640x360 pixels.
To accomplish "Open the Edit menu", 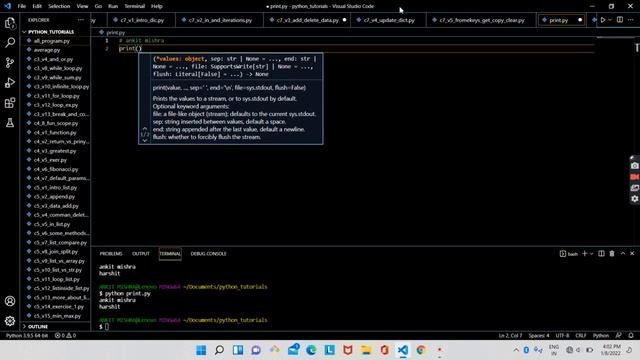I will point(37,6).
